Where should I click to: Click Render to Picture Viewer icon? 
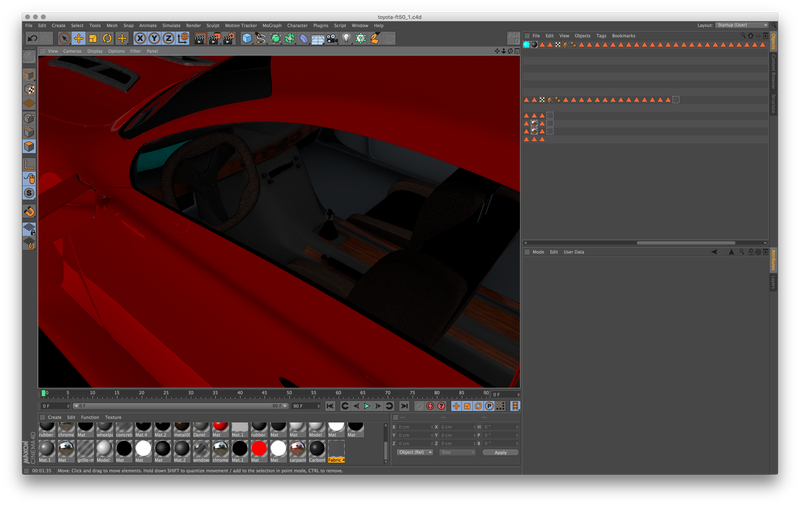[x=214, y=38]
